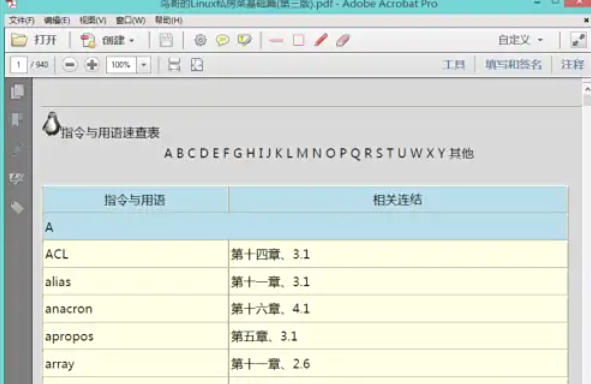Screen dimensions: 591x384
Task: Open the 帮助(H) menu
Action: 169,20
